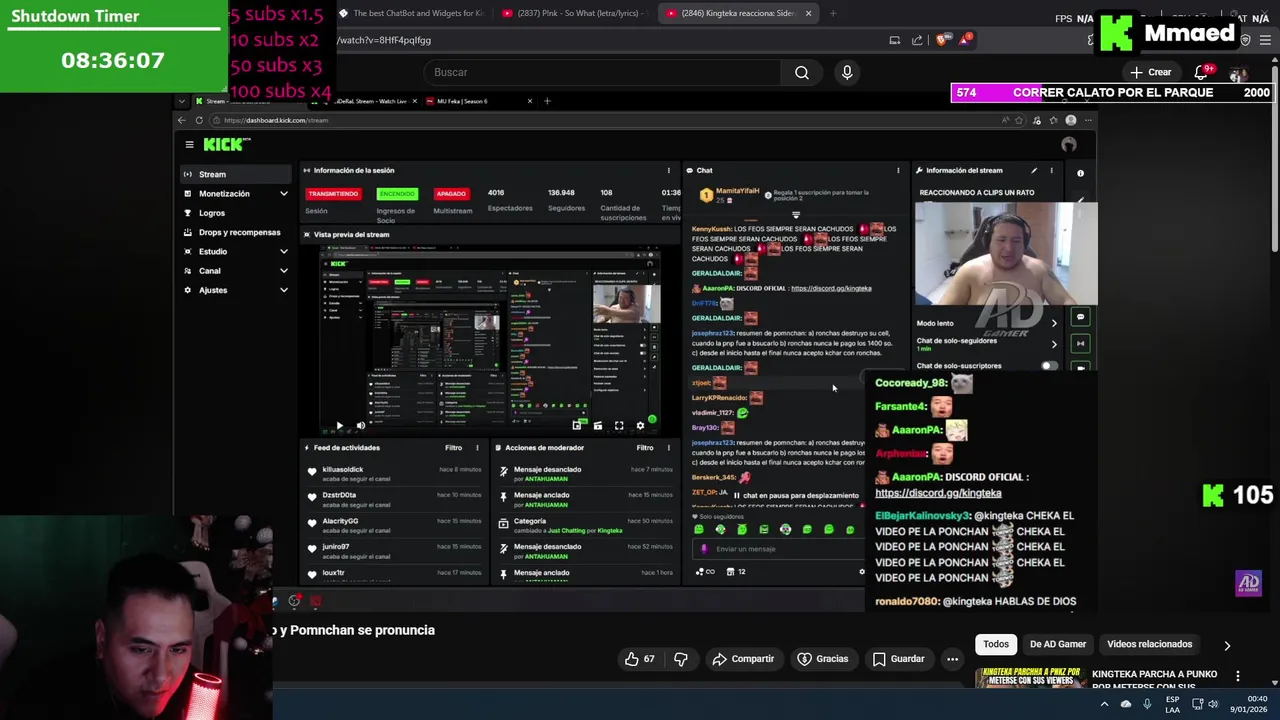
Task: Show more filter chips with the right arrow
Action: pos(1227,646)
